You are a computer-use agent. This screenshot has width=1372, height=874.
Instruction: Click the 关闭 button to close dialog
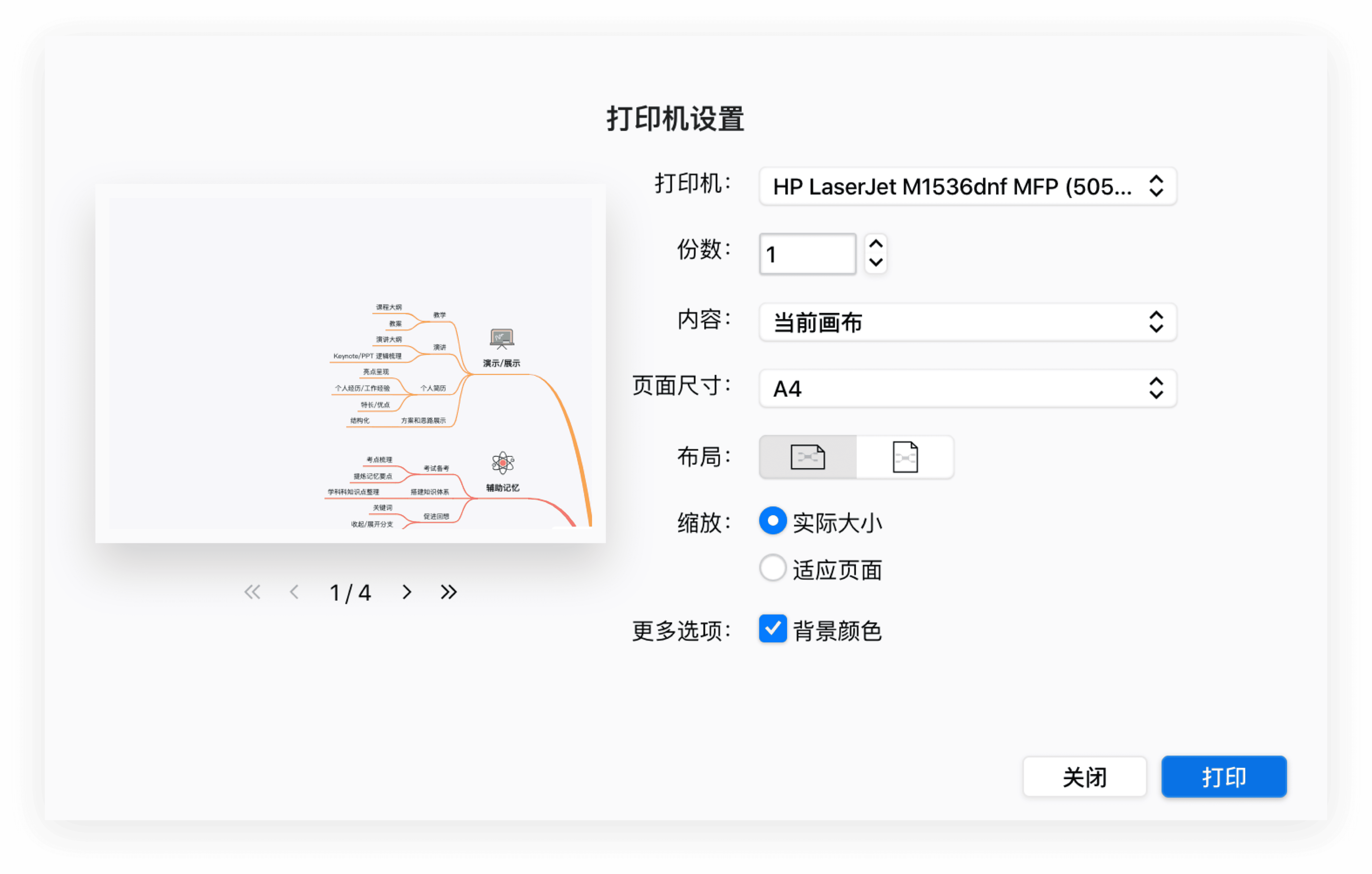pyautogui.click(x=1084, y=776)
